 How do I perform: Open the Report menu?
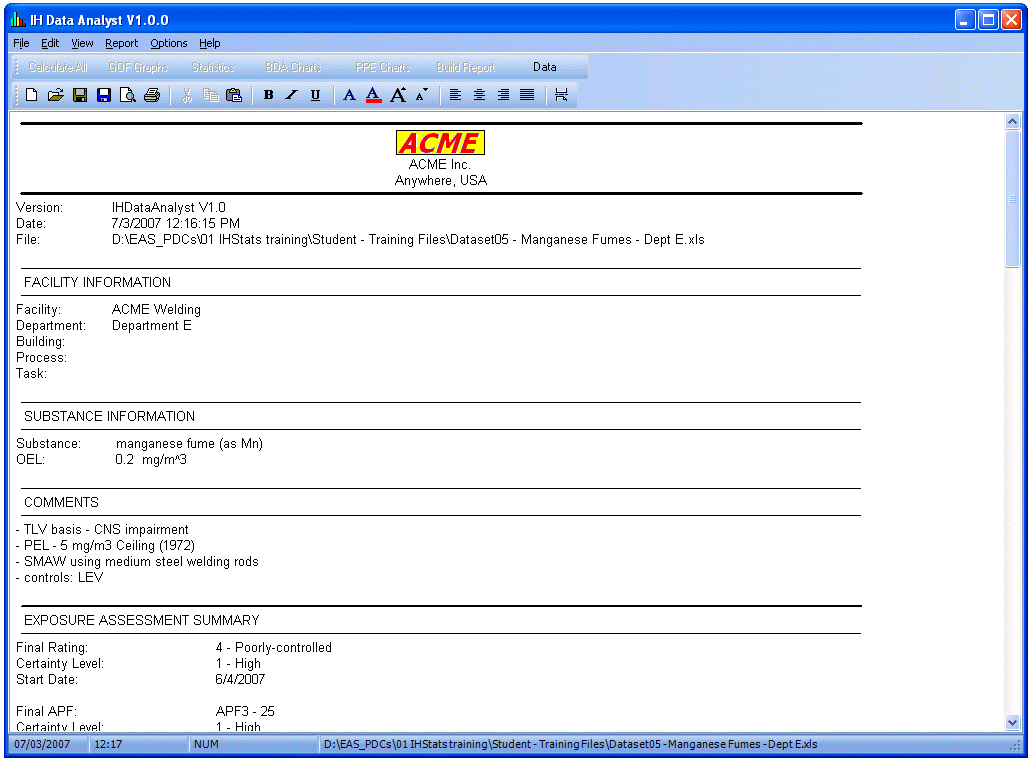tap(121, 43)
